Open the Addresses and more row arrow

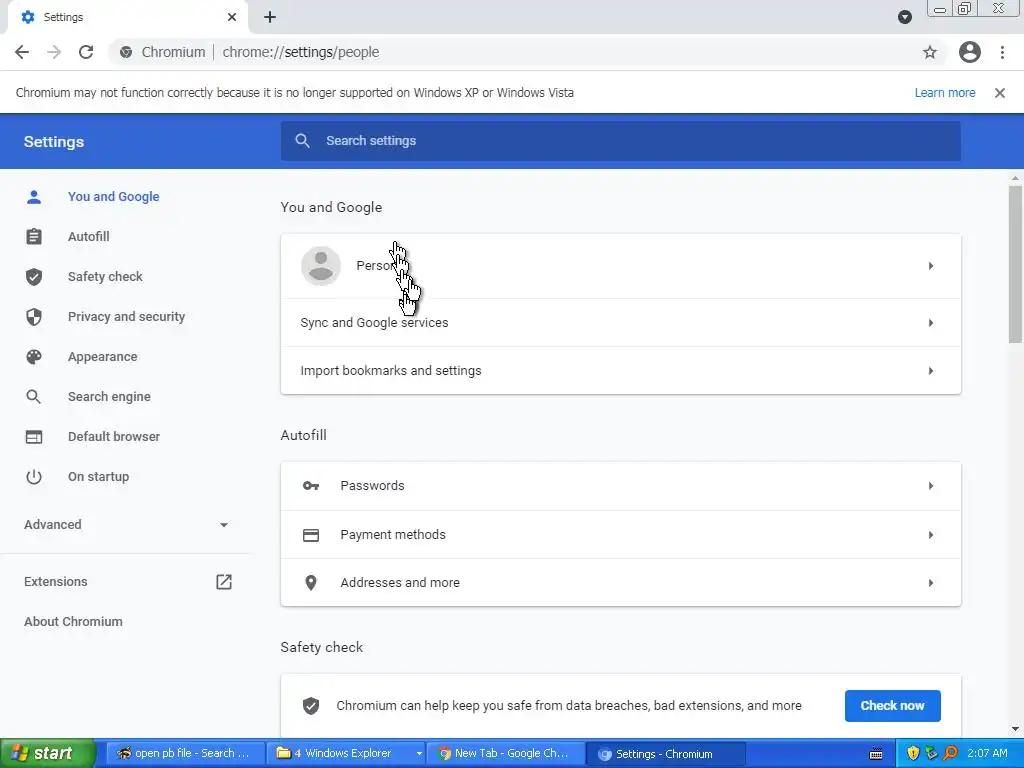[931, 583]
